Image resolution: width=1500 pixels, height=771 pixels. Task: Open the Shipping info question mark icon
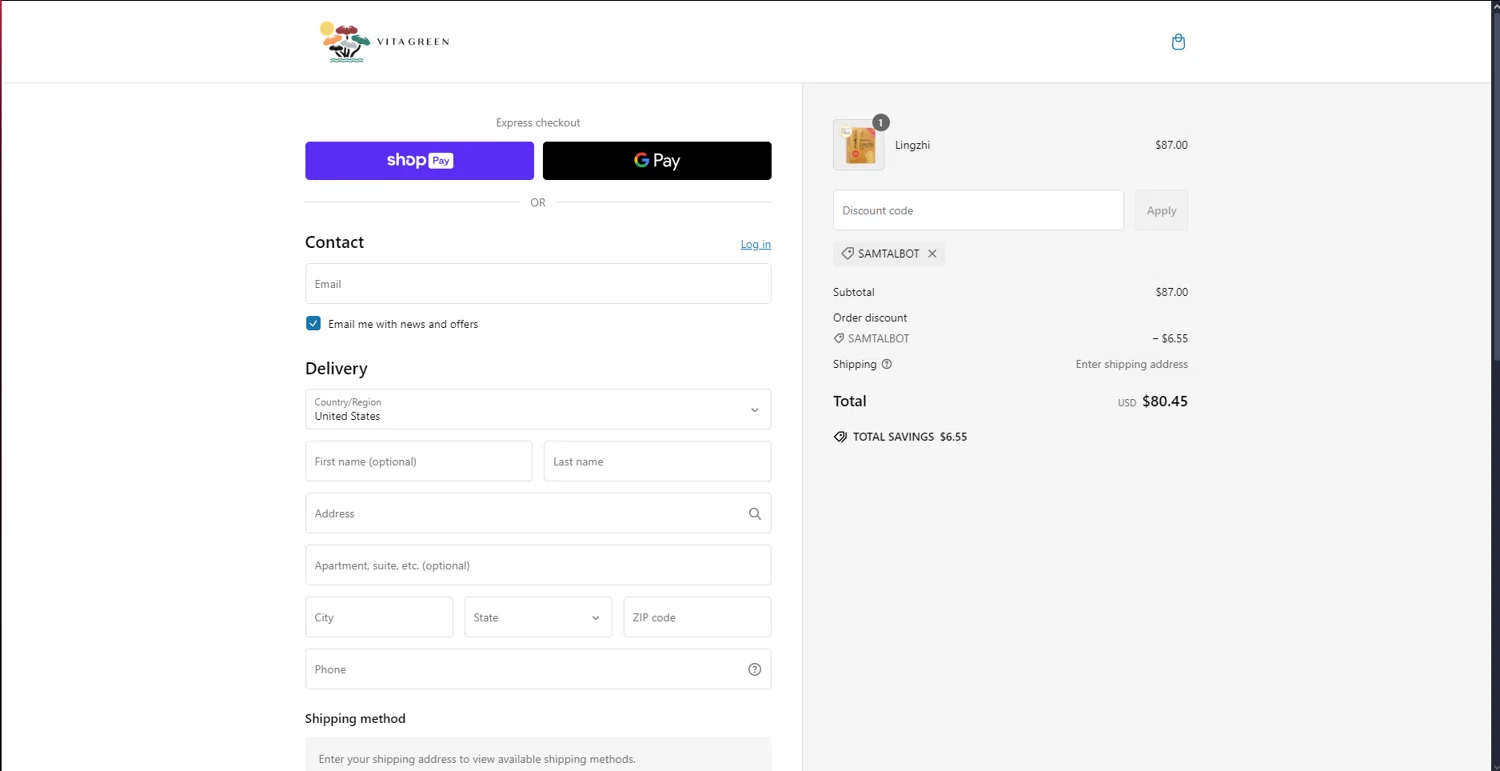887,365
